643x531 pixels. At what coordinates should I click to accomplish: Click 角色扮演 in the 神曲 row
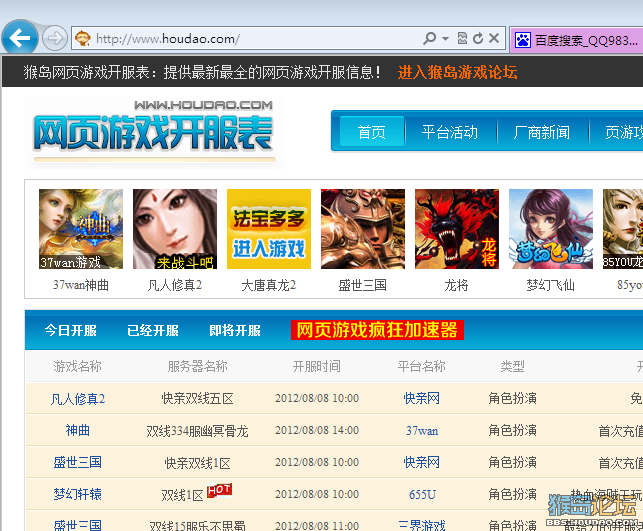(x=512, y=430)
